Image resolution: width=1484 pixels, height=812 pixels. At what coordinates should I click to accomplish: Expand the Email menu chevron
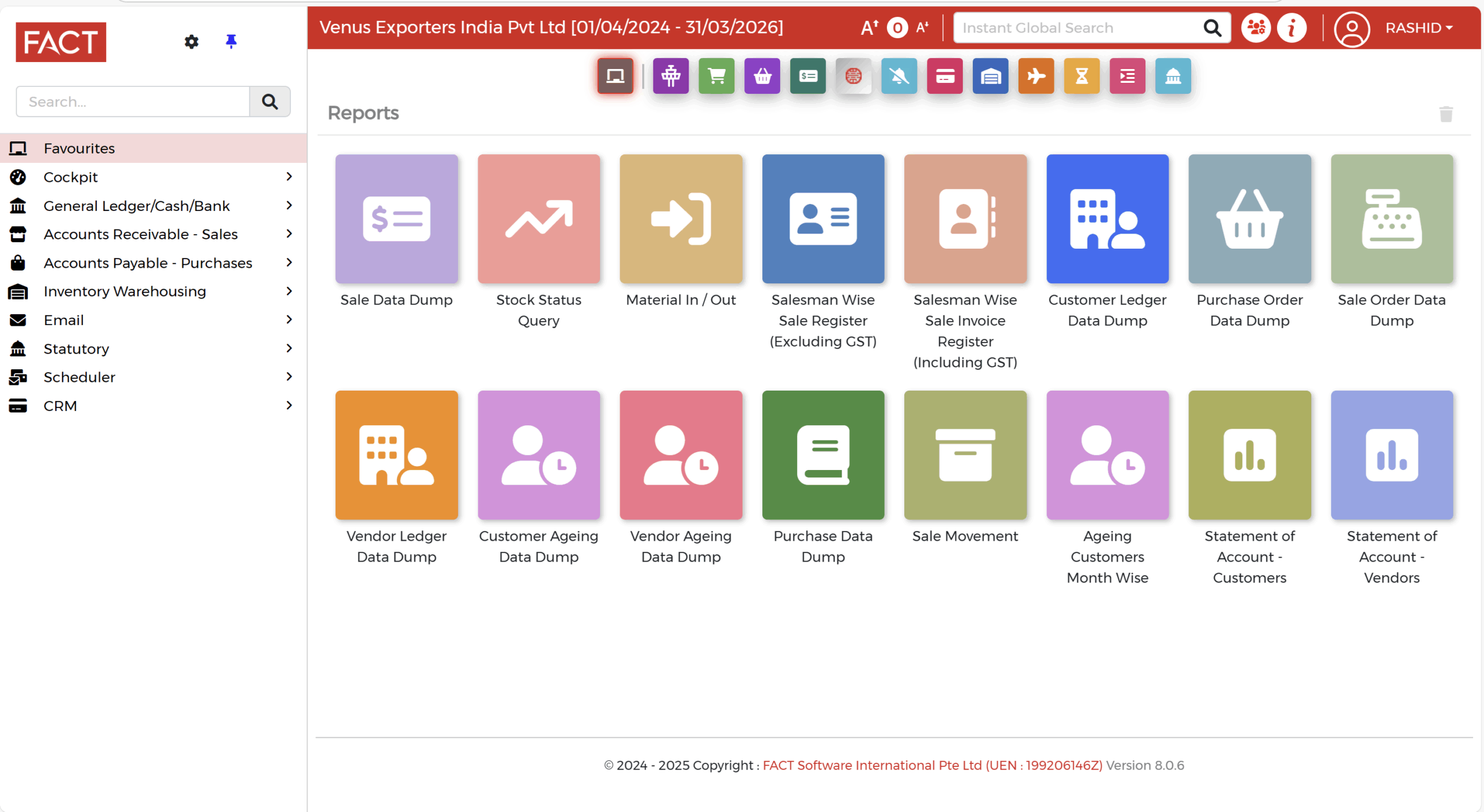click(289, 319)
